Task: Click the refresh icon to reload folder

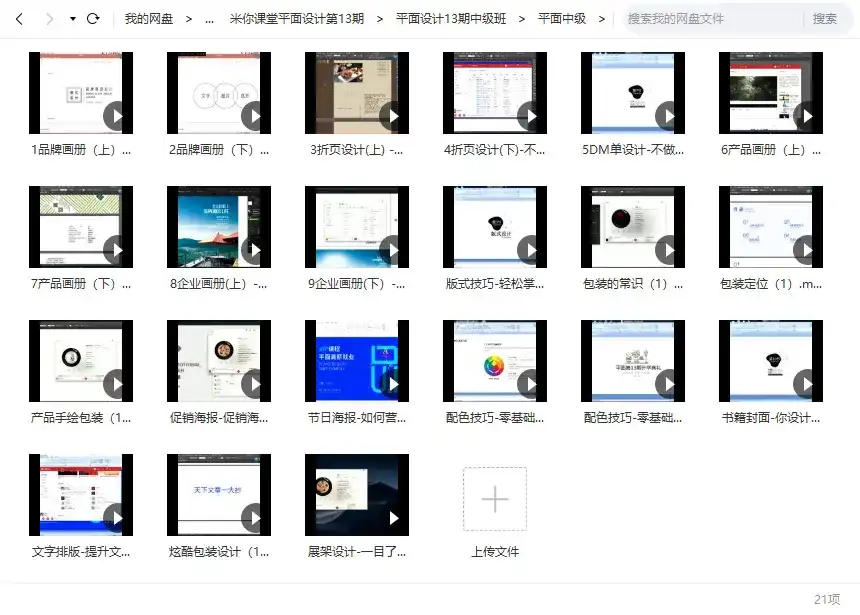Action: point(92,18)
